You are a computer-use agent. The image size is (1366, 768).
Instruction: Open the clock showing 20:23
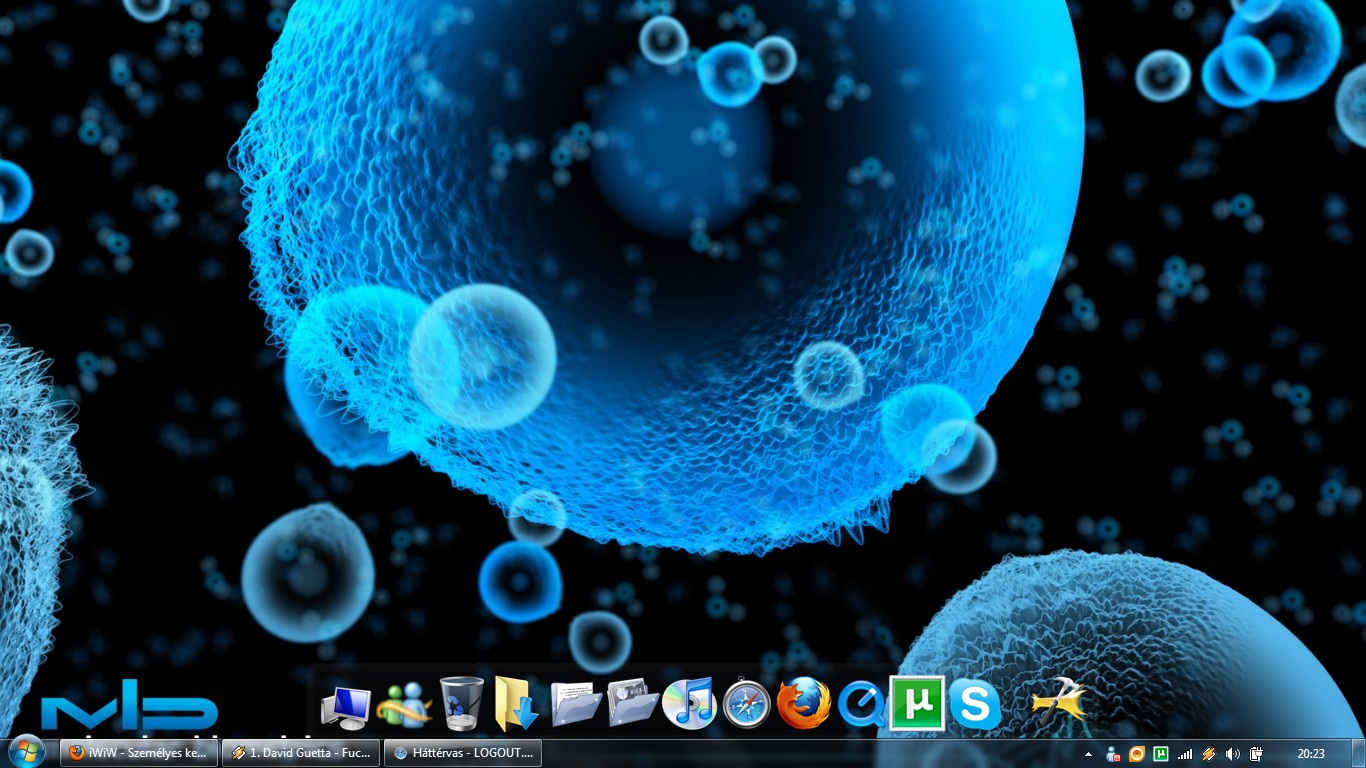pos(1310,754)
